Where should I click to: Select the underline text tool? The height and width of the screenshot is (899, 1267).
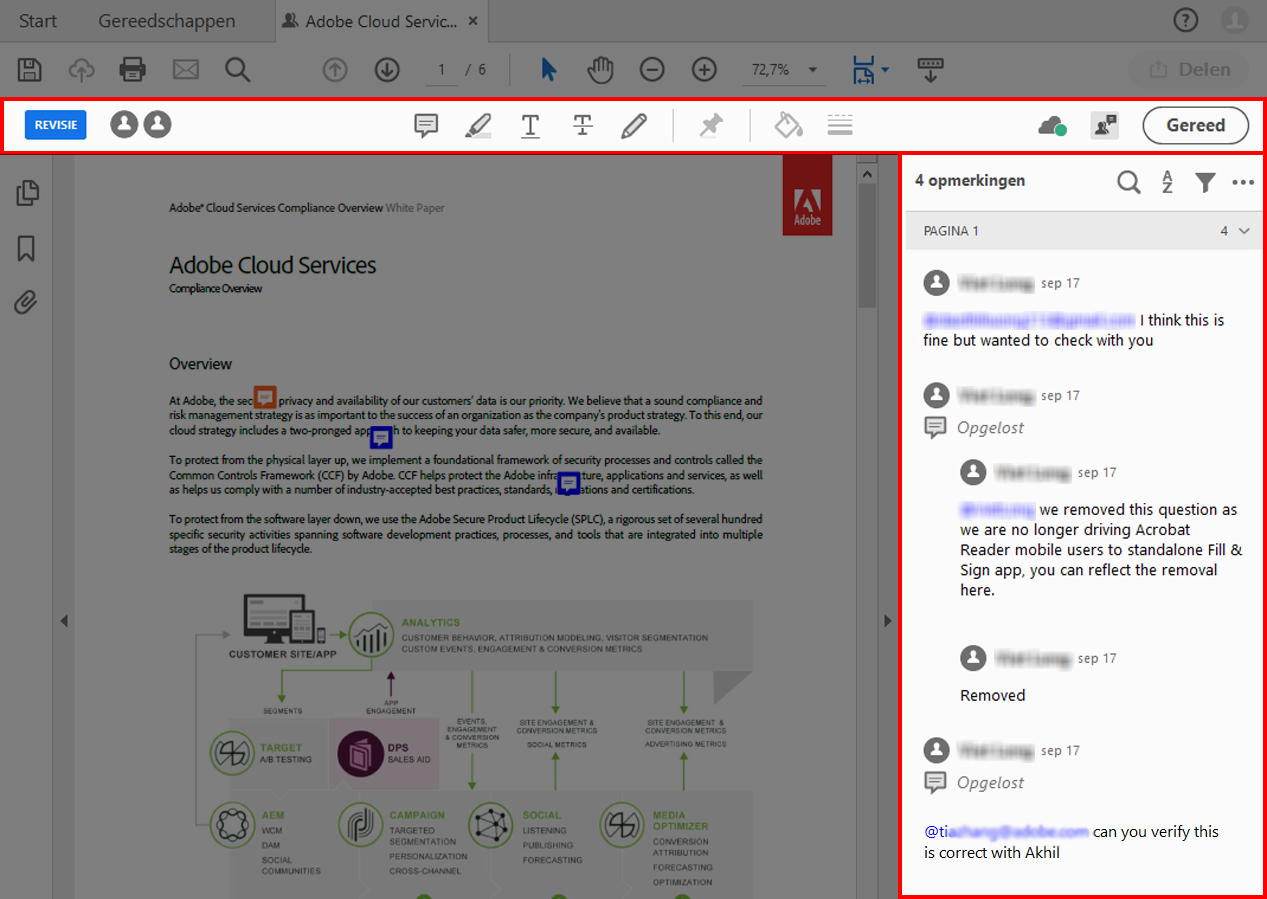pyautogui.click(x=530, y=125)
